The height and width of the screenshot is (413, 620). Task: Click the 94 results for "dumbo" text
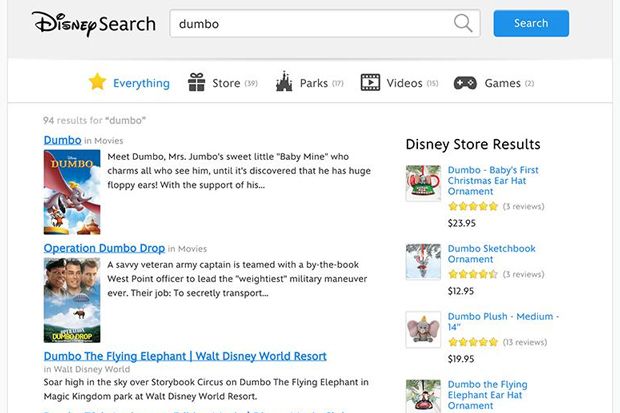95,120
